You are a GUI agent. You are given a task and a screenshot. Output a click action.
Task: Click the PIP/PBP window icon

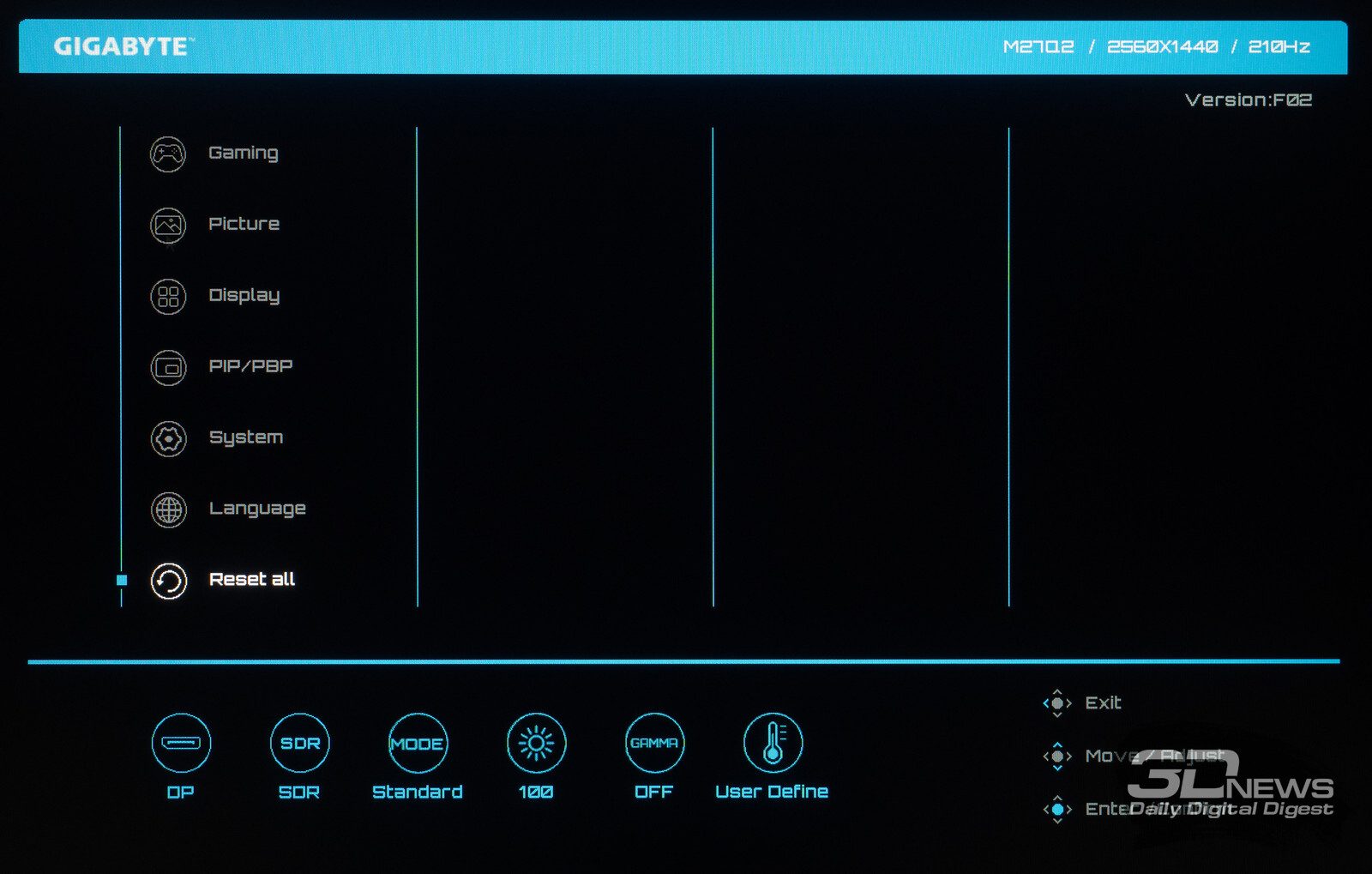168,368
